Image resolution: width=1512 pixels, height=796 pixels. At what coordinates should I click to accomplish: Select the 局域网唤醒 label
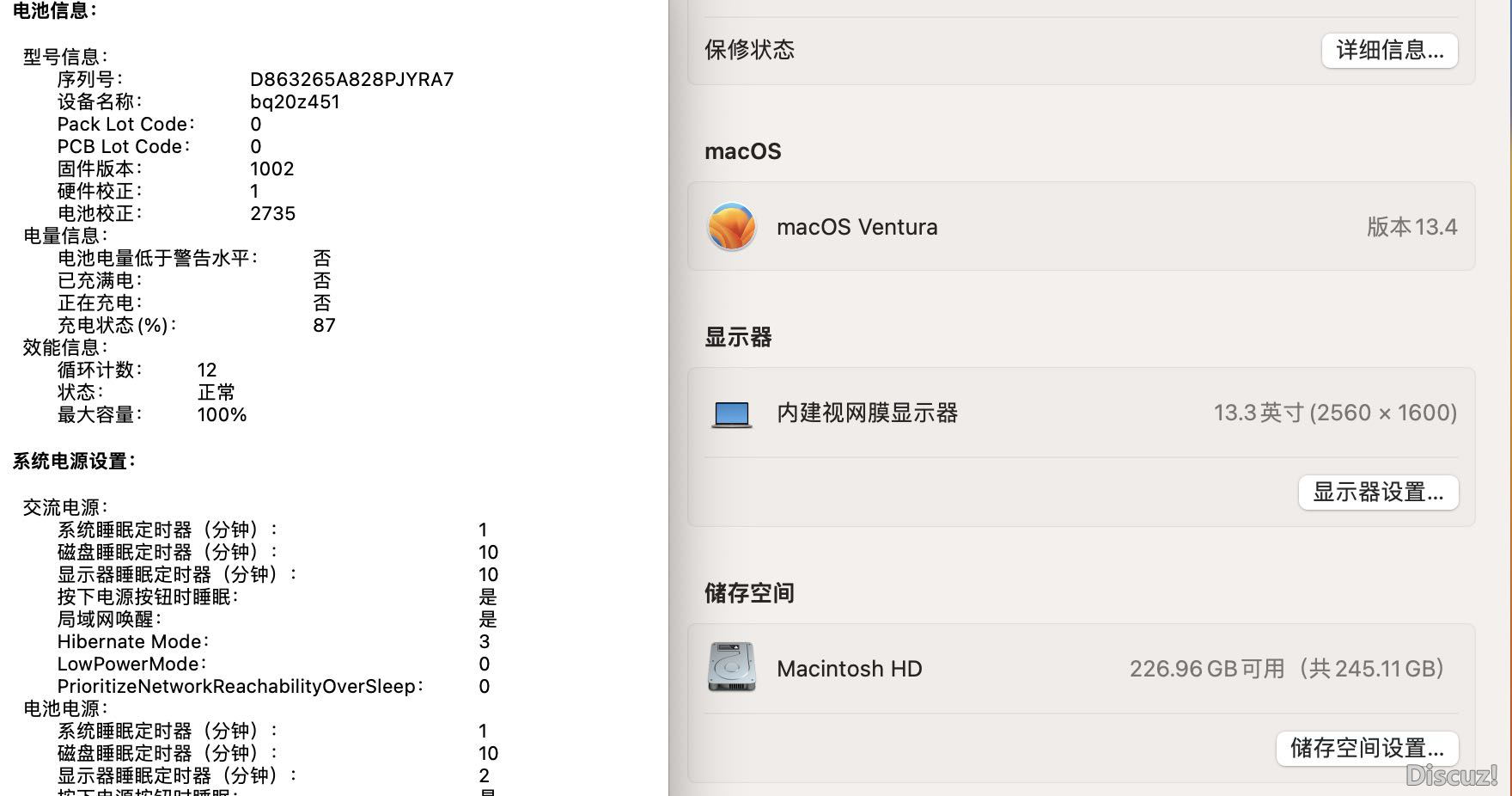point(109,619)
